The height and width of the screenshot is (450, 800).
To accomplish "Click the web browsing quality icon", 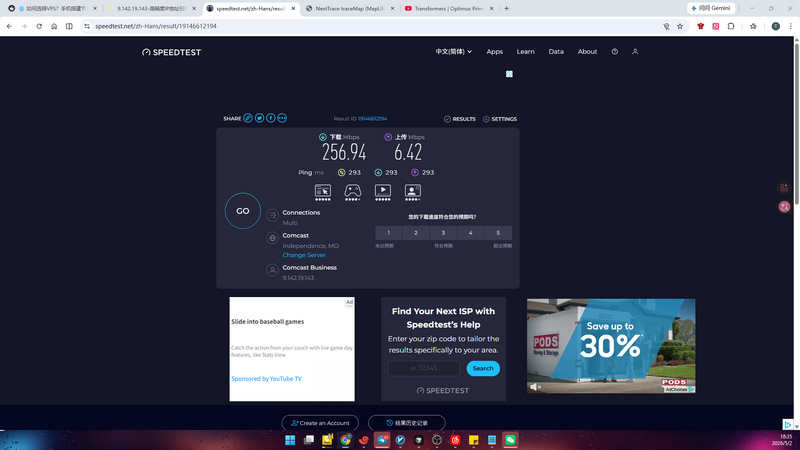I will [x=322, y=191].
